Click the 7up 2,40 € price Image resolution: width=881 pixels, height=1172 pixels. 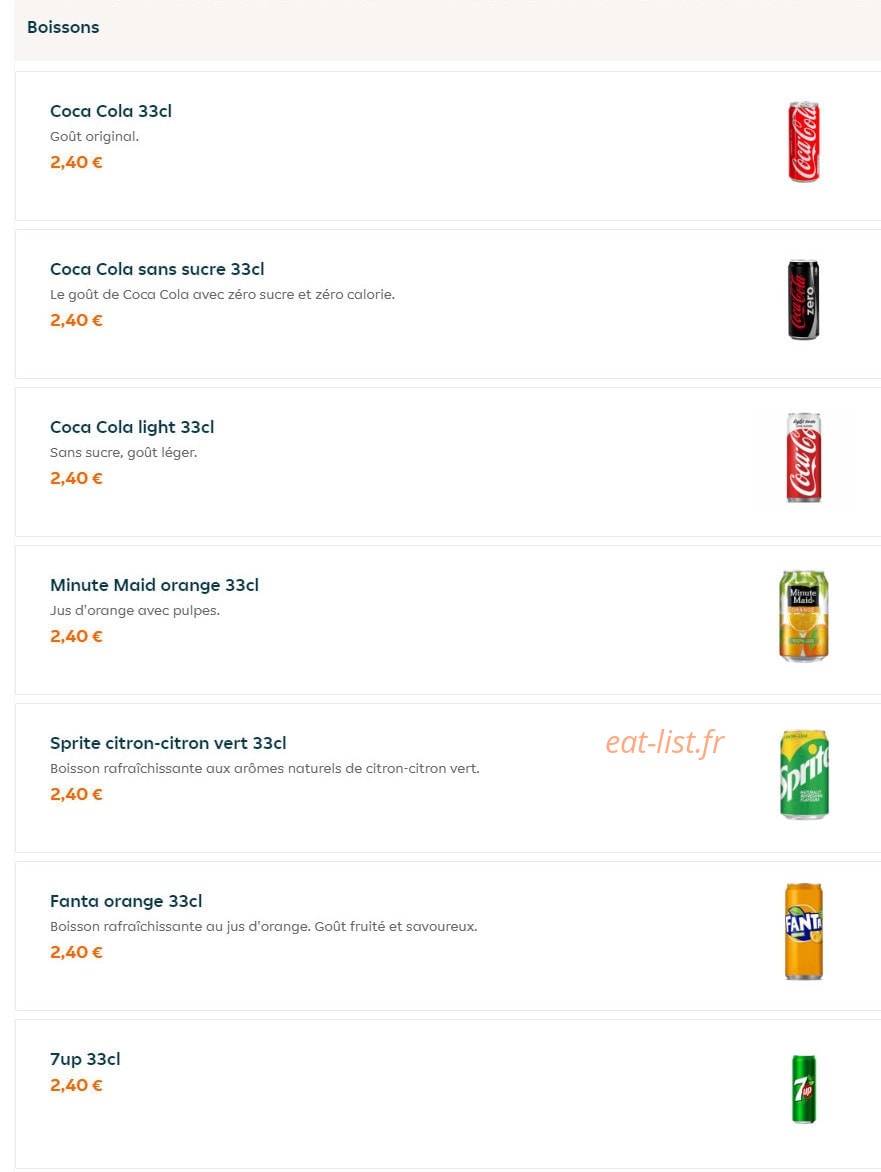[76, 1085]
